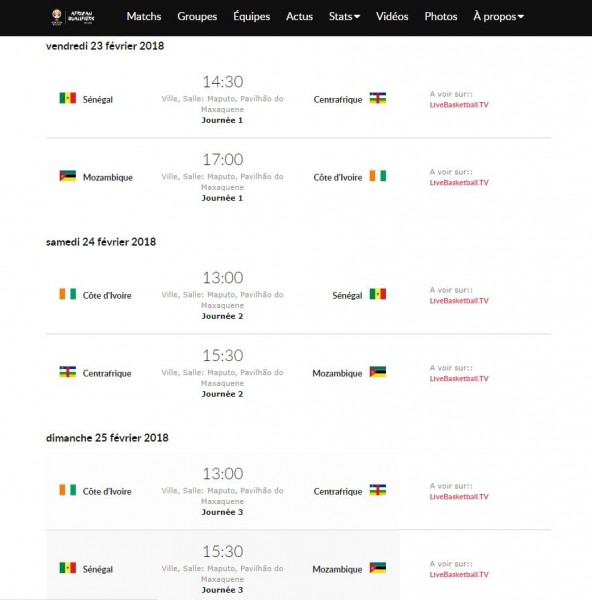Click Côte d'Ivoire flag in Saturday 13:00 match
The height and width of the screenshot is (600, 592).
coord(68,294)
